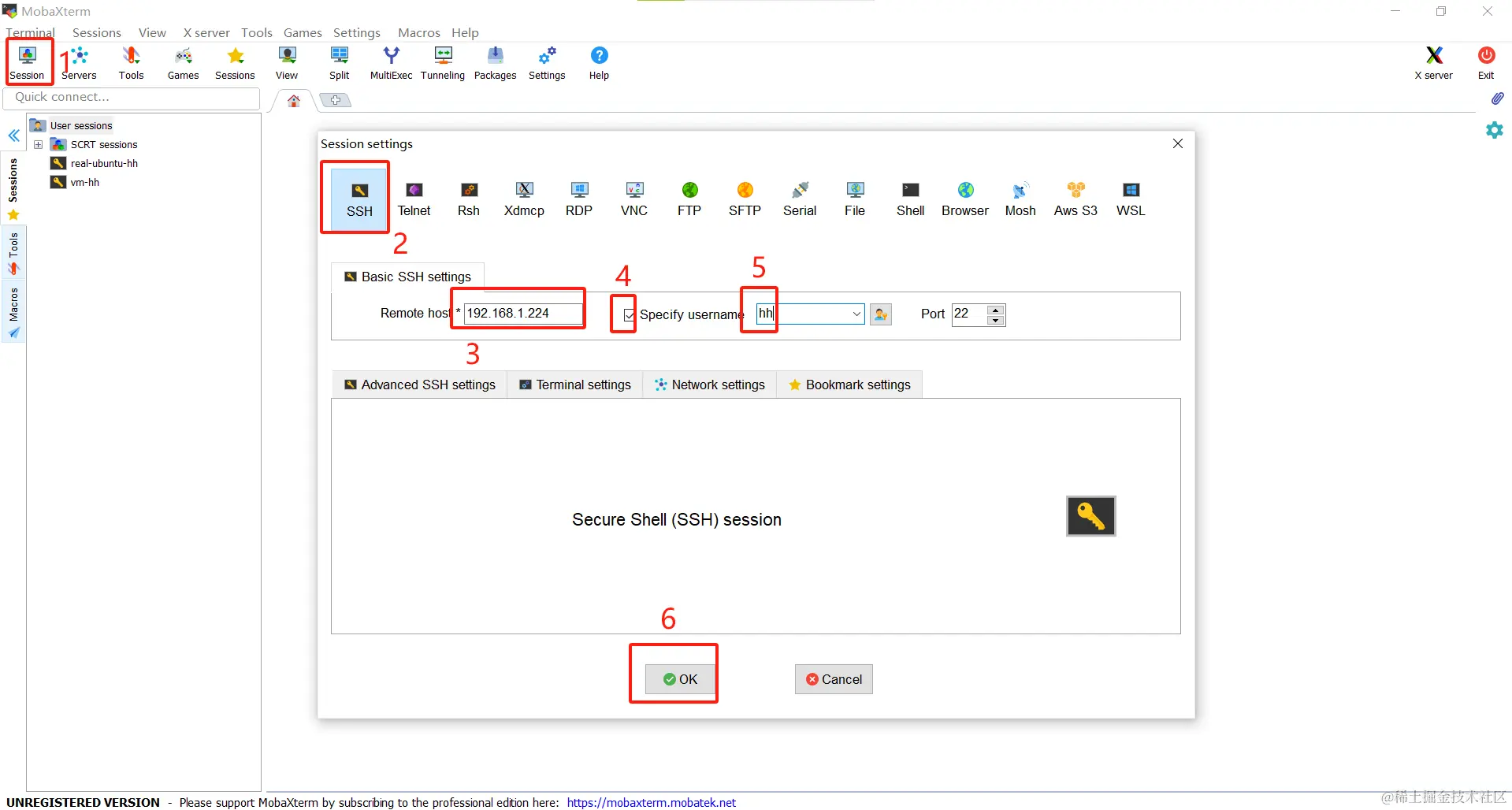Open the Sessions menu

click(x=97, y=33)
